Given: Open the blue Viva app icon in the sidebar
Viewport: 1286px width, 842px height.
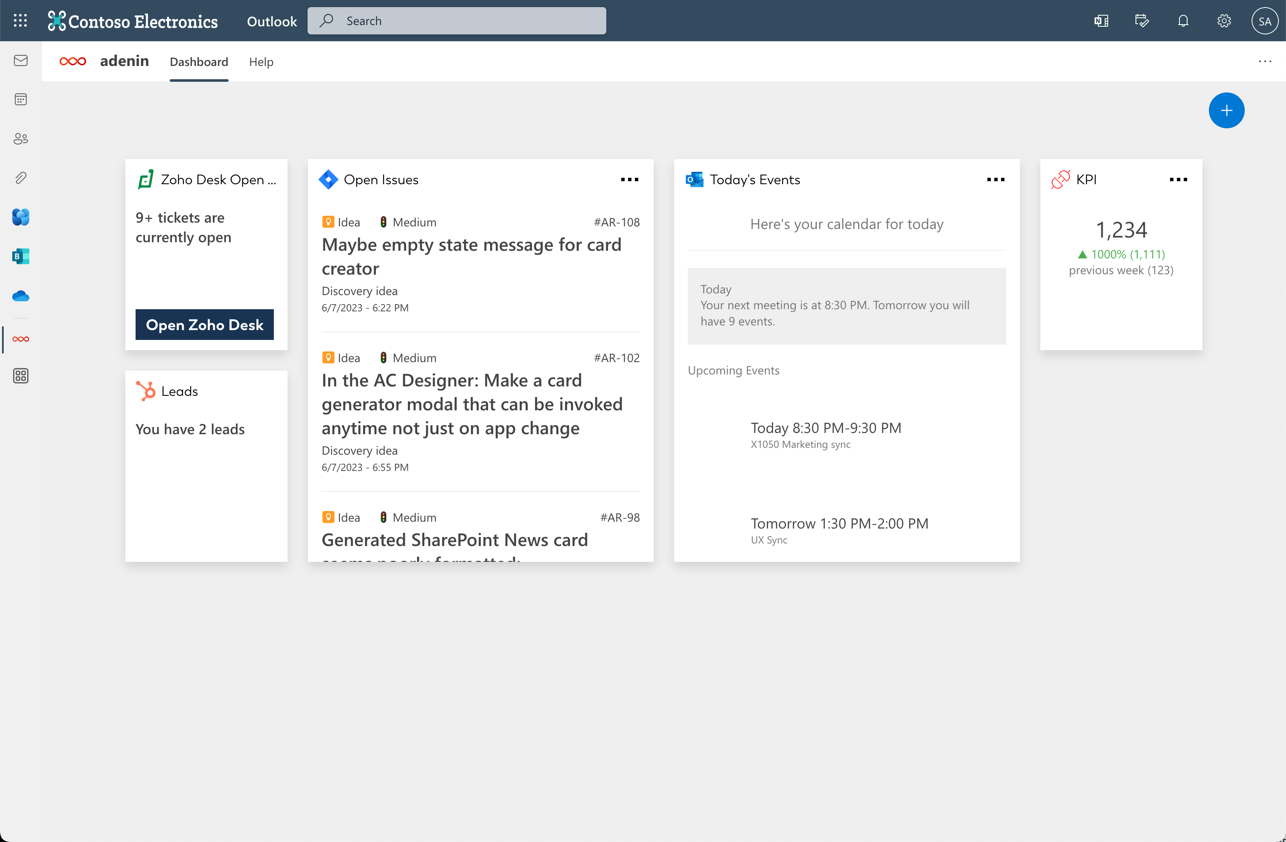Looking at the screenshot, I should (21, 217).
